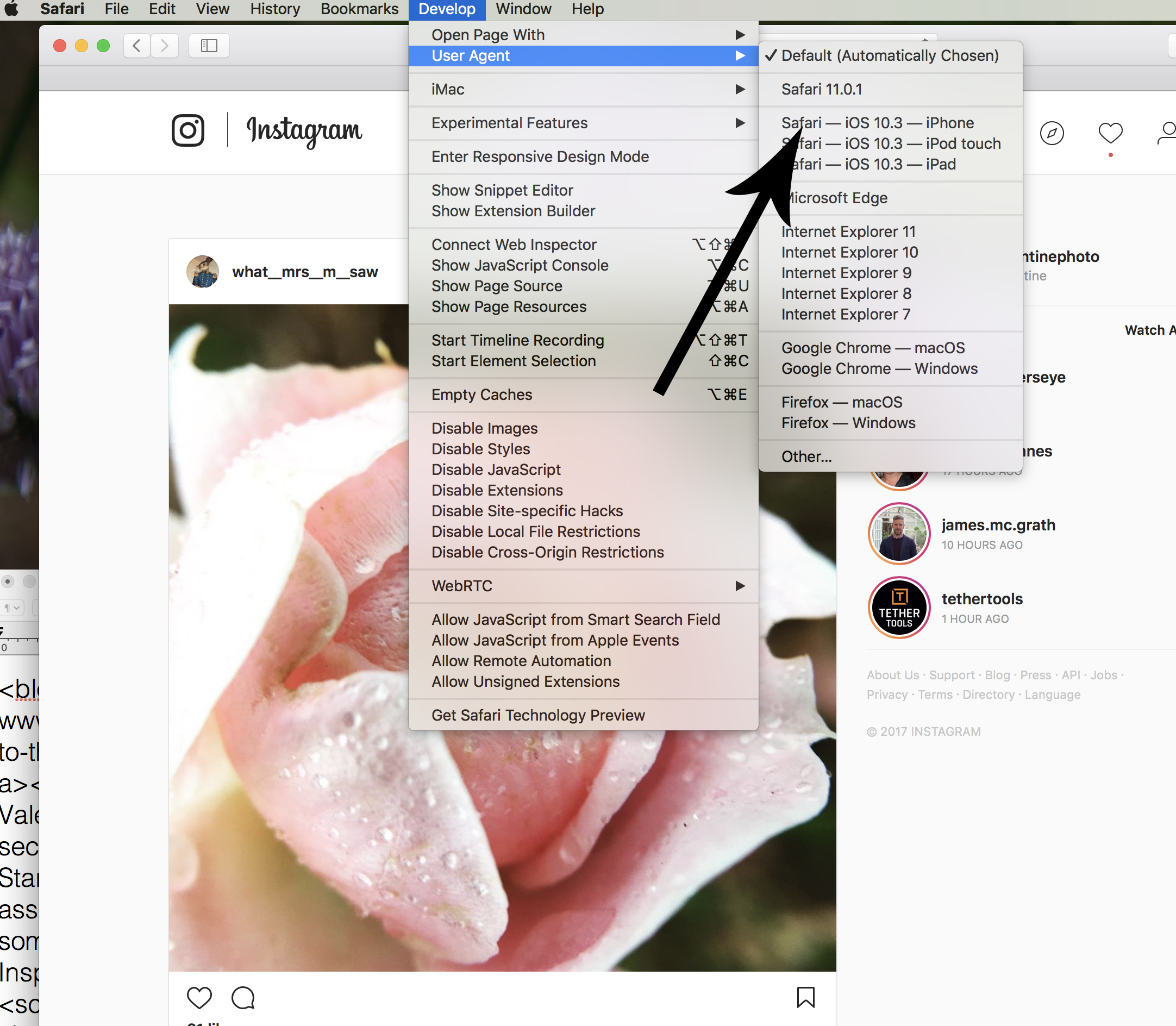Save the post with bookmark icon
Screen dimensions: 1176x1026
click(805, 997)
